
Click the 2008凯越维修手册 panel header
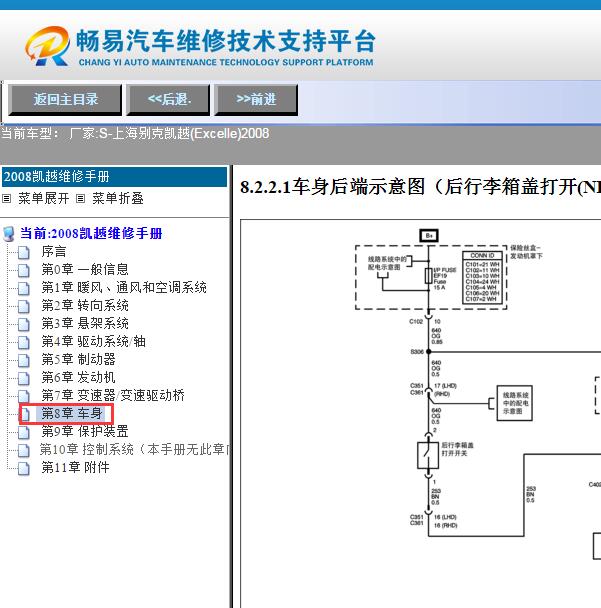pos(114,177)
